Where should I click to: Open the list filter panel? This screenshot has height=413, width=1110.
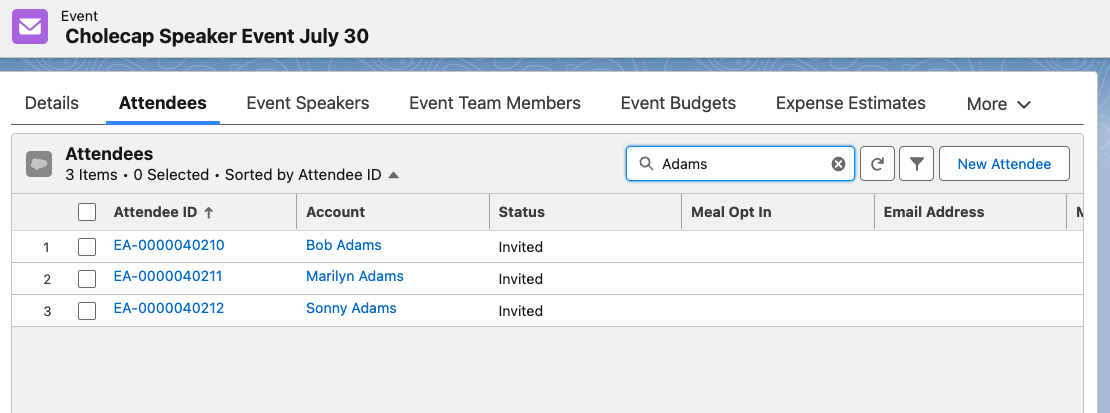[x=916, y=164]
